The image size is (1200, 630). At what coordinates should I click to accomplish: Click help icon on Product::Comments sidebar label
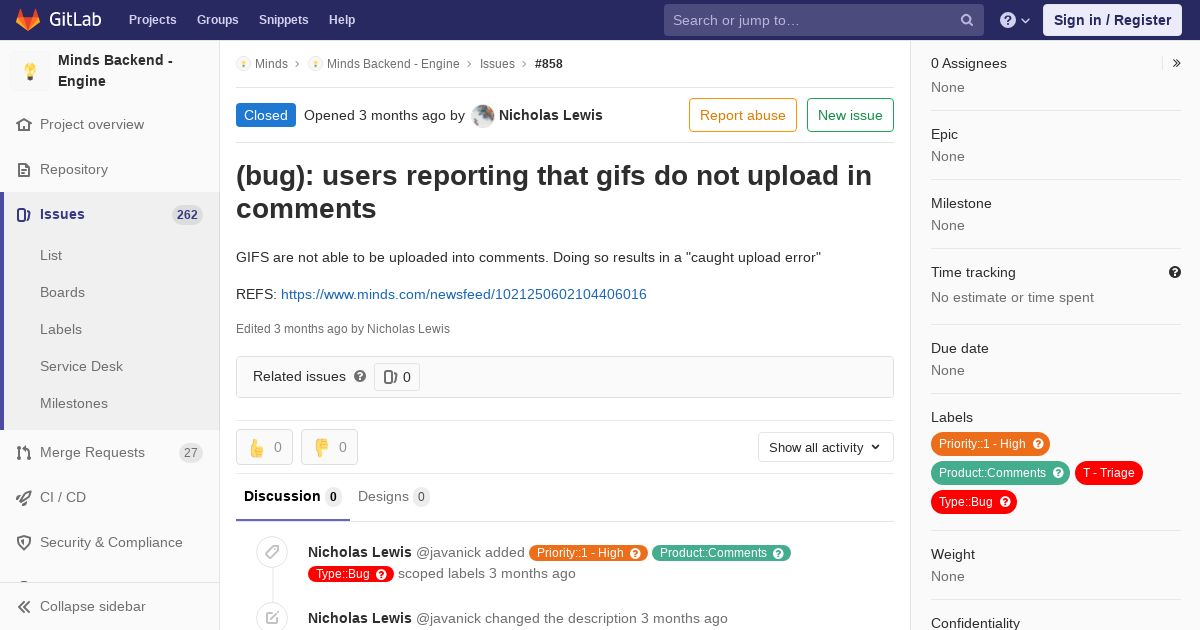coord(1058,473)
